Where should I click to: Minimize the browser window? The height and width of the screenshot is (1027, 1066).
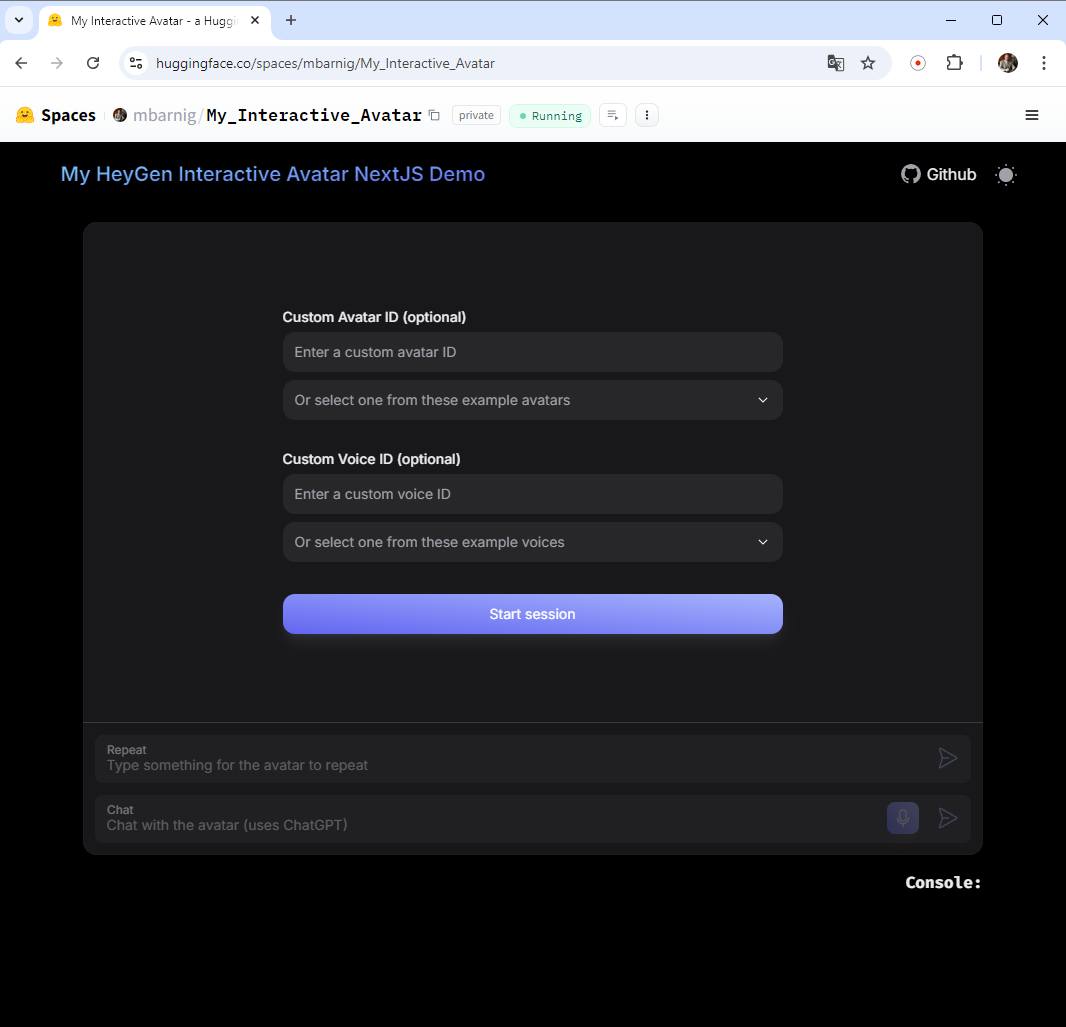pyautogui.click(x=951, y=20)
